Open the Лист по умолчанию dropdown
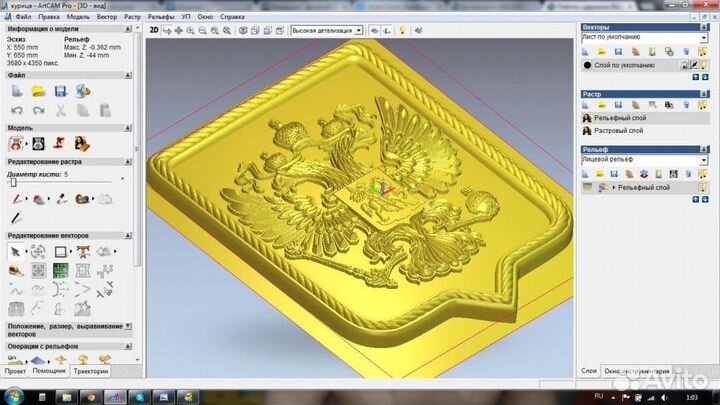 (703, 37)
